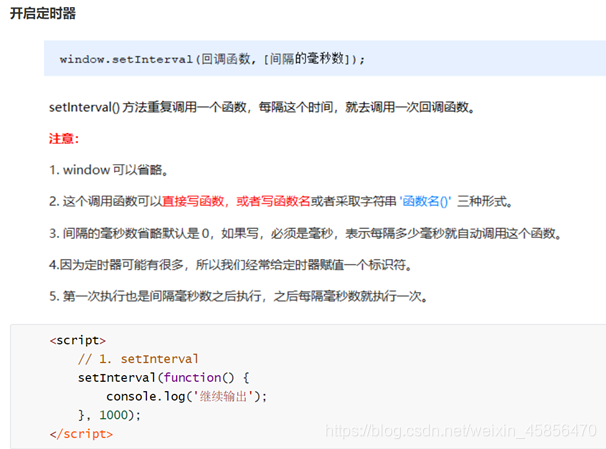The height and width of the screenshot is (449, 606).
Task: Click the }, 1000); code line
Action: [x=109, y=415]
